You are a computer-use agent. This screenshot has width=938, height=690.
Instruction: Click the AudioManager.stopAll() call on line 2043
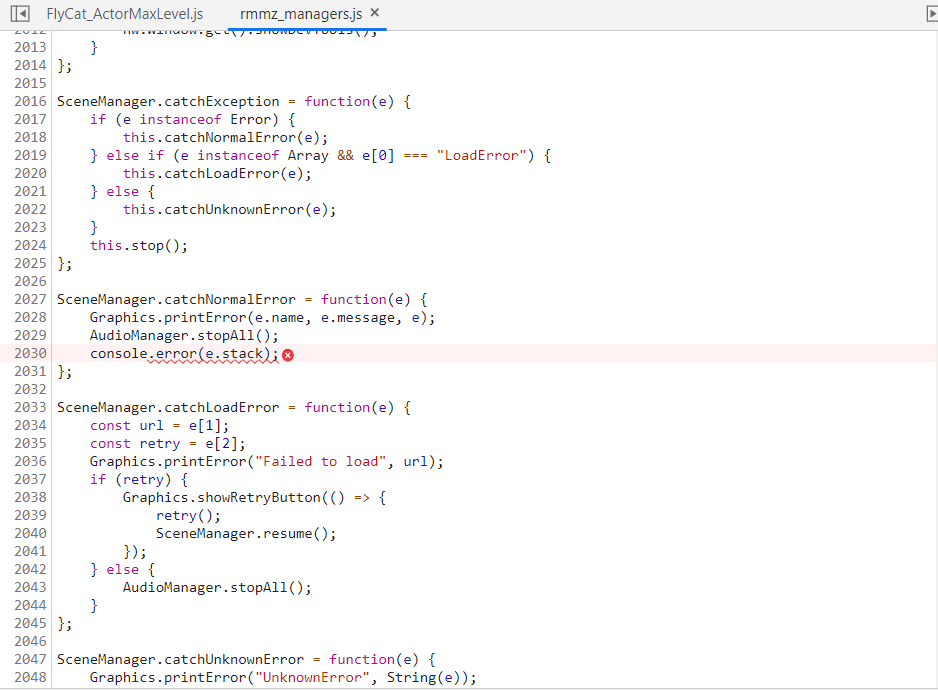point(217,588)
